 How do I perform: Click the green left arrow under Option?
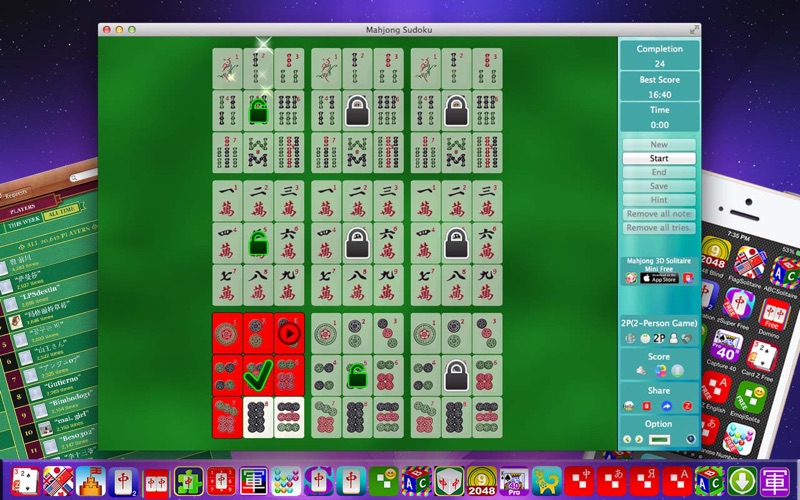pos(627,439)
